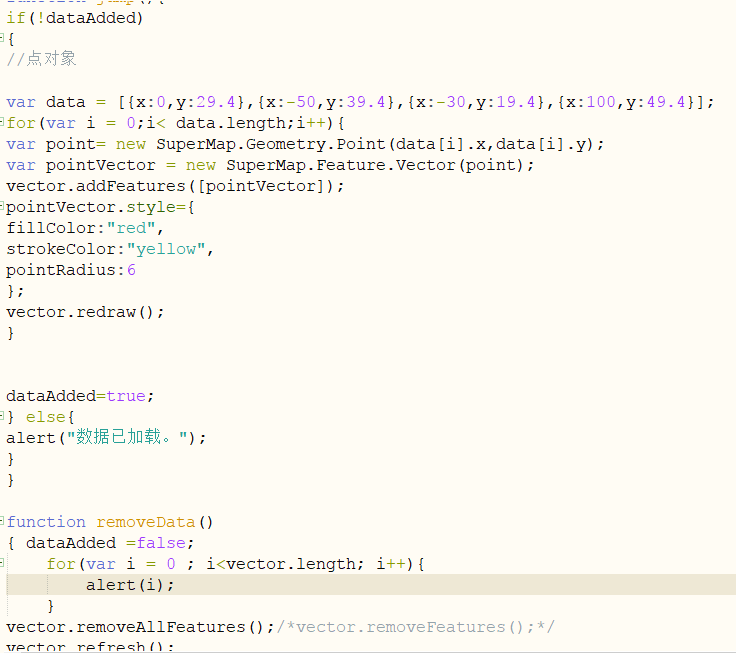Collapse the removeData function fold marker
Screen dimensions: 736x653
tap(3, 521)
